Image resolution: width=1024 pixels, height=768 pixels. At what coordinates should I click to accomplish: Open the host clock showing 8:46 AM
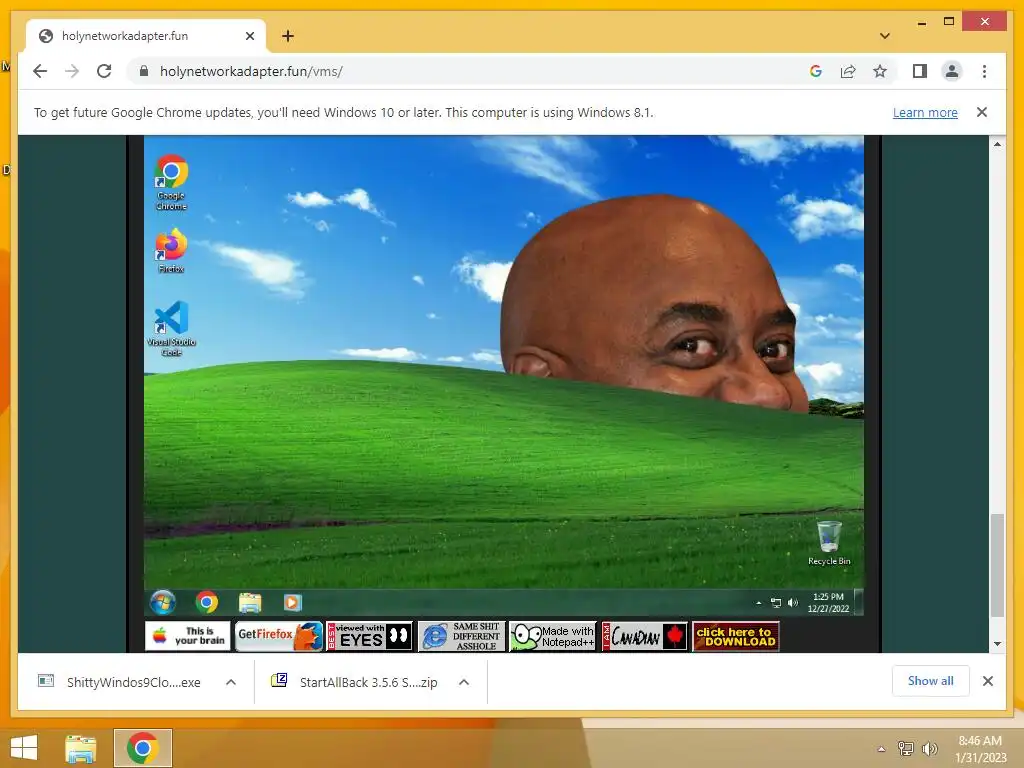coord(980,748)
